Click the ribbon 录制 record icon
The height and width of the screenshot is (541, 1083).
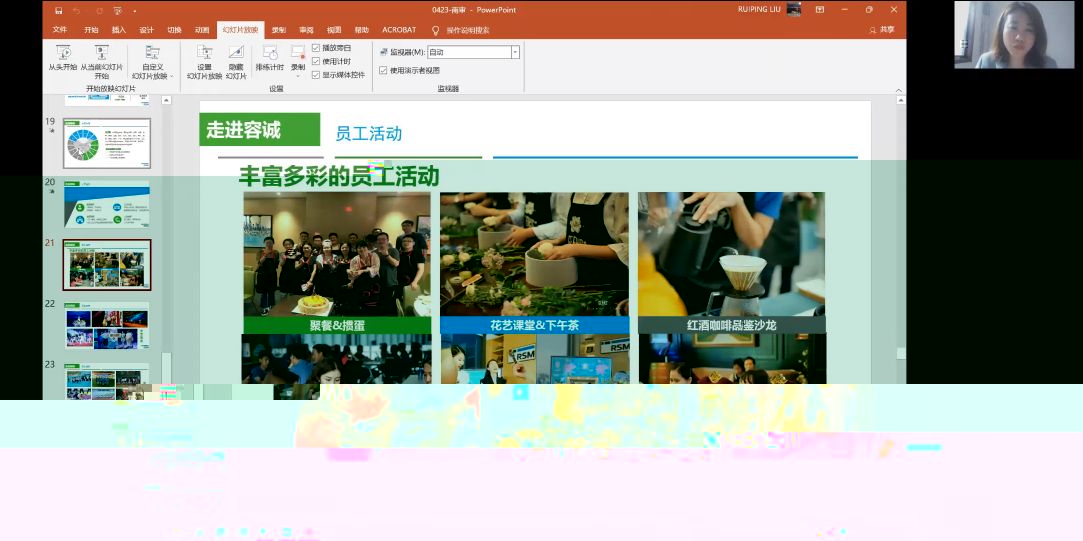(x=298, y=53)
